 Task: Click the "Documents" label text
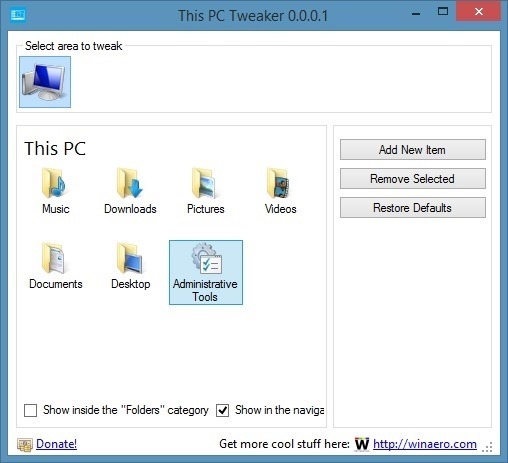56,284
